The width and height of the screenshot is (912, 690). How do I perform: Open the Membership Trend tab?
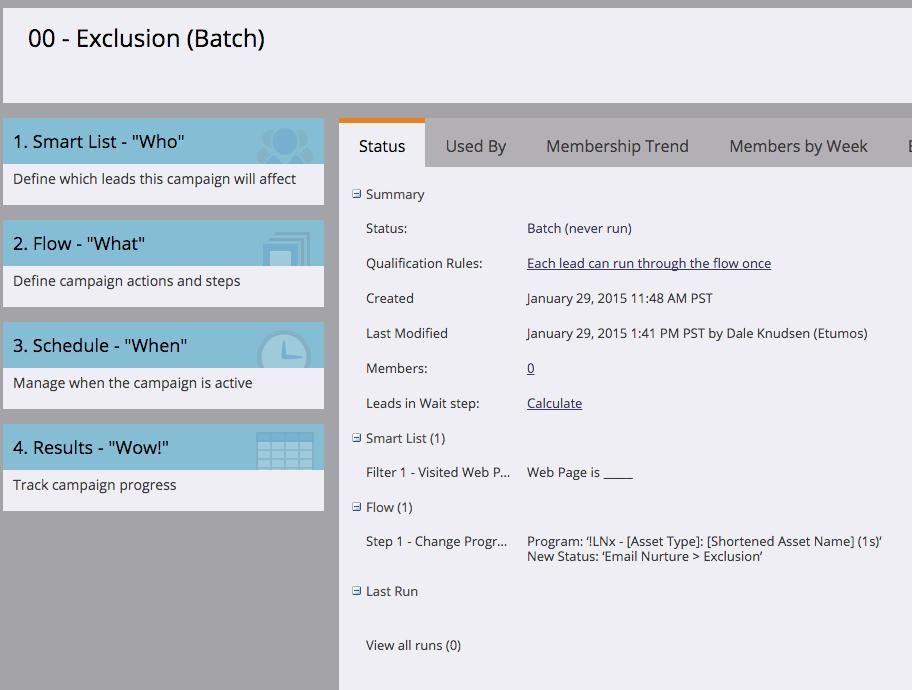pyautogui.click(x=617, y=146)
